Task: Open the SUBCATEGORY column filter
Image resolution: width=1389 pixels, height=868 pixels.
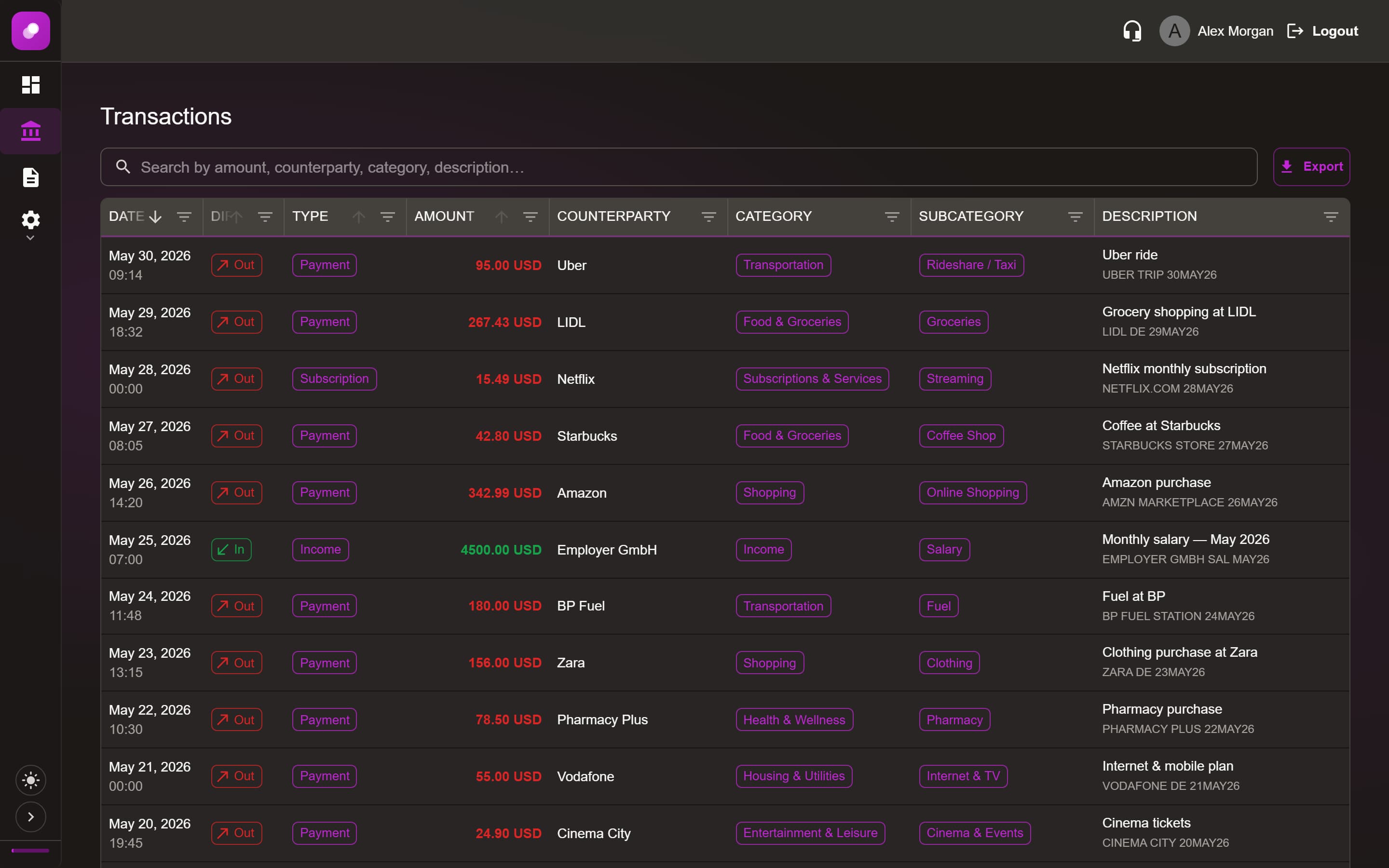Action: [1075, 217]
